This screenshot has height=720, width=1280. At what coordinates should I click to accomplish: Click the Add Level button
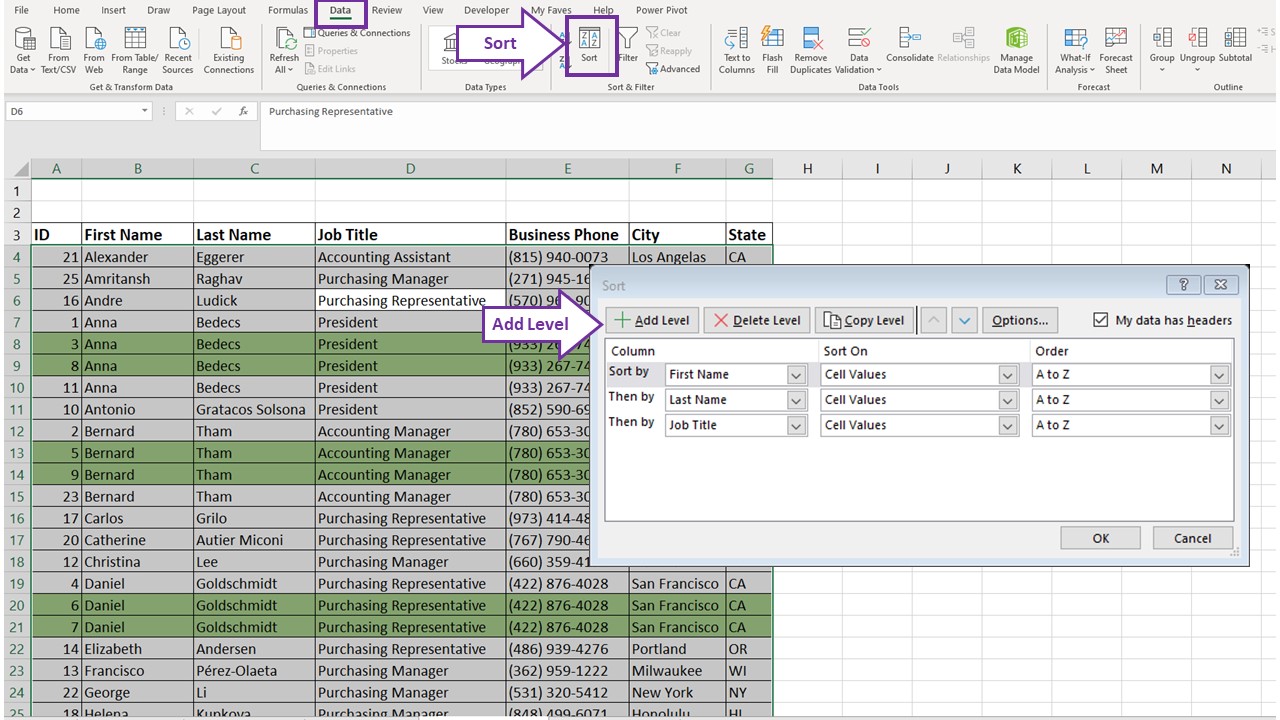click(651, 320)
